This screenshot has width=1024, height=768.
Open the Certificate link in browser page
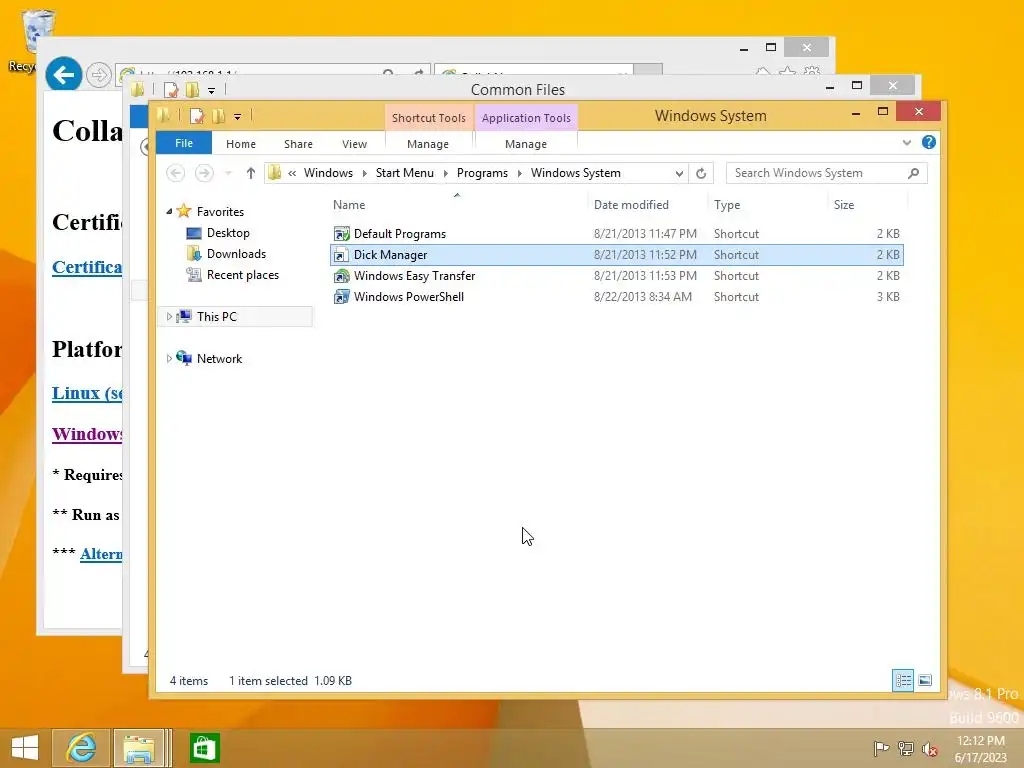87,267
